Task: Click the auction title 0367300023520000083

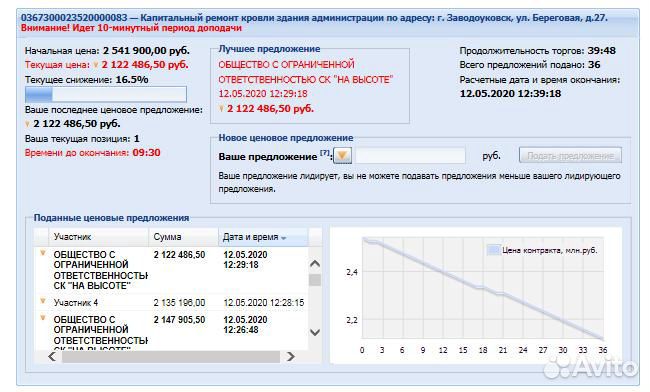Action: [74, 18]
